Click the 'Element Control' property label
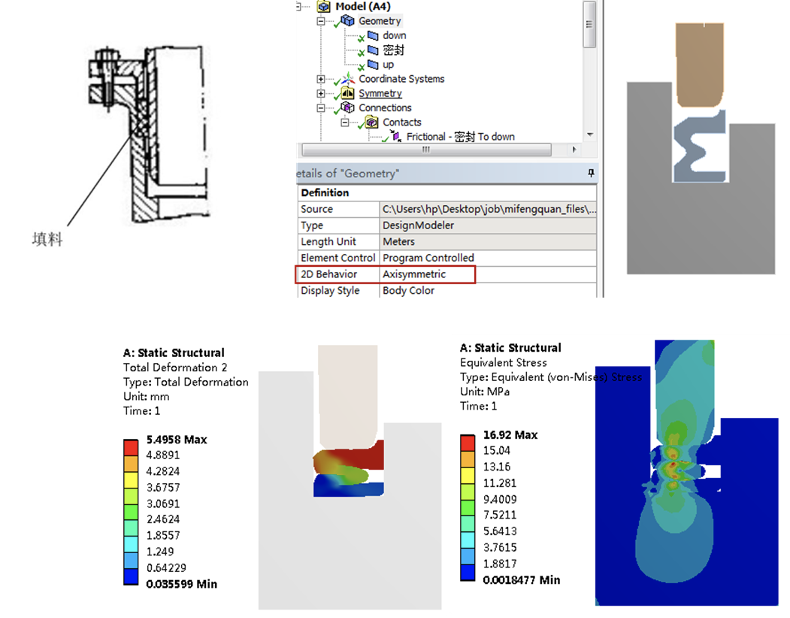 point(338,258)
